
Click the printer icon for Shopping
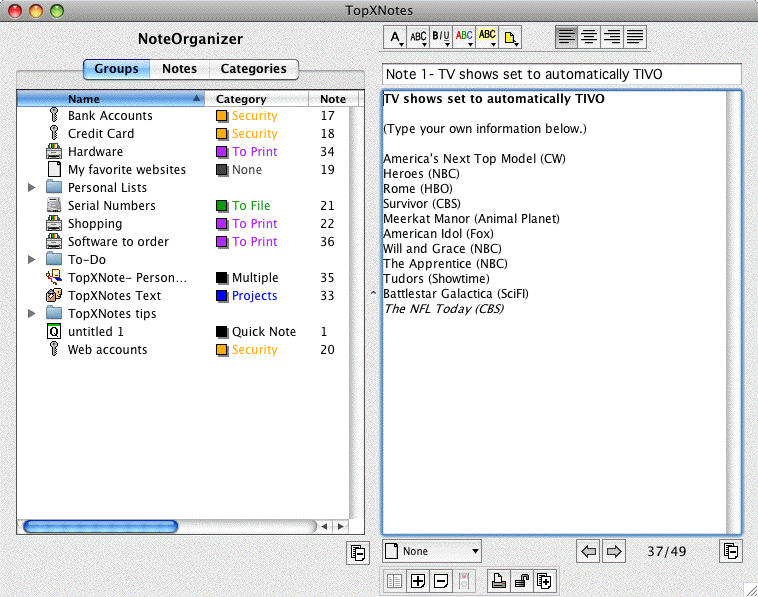point(54,223)
